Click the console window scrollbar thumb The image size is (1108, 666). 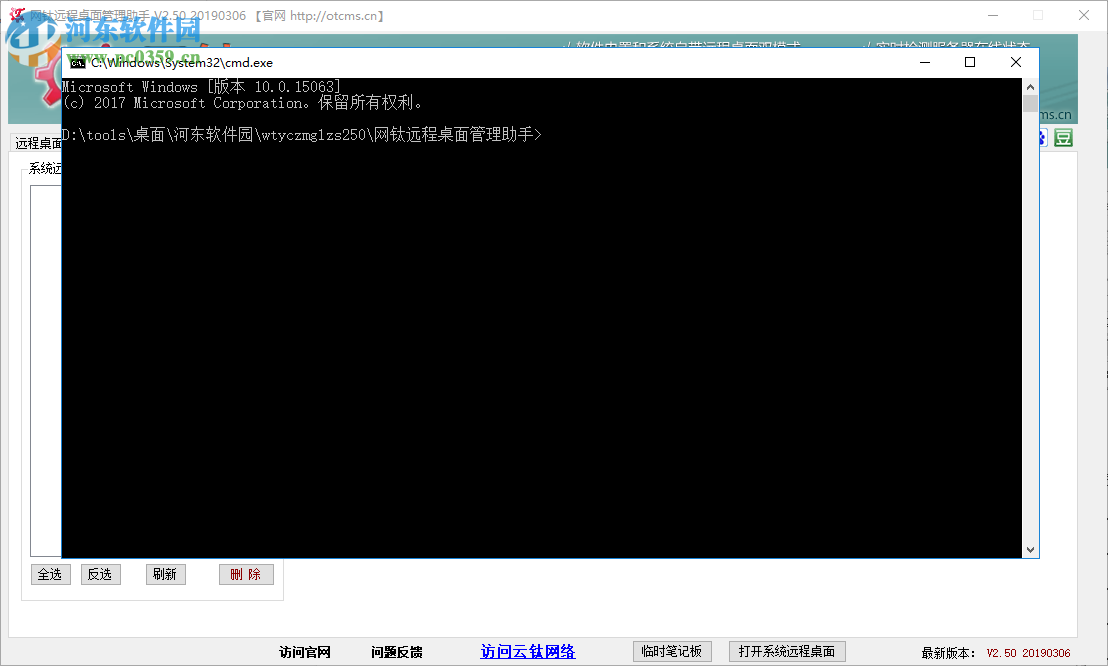tap(1031, 105)
